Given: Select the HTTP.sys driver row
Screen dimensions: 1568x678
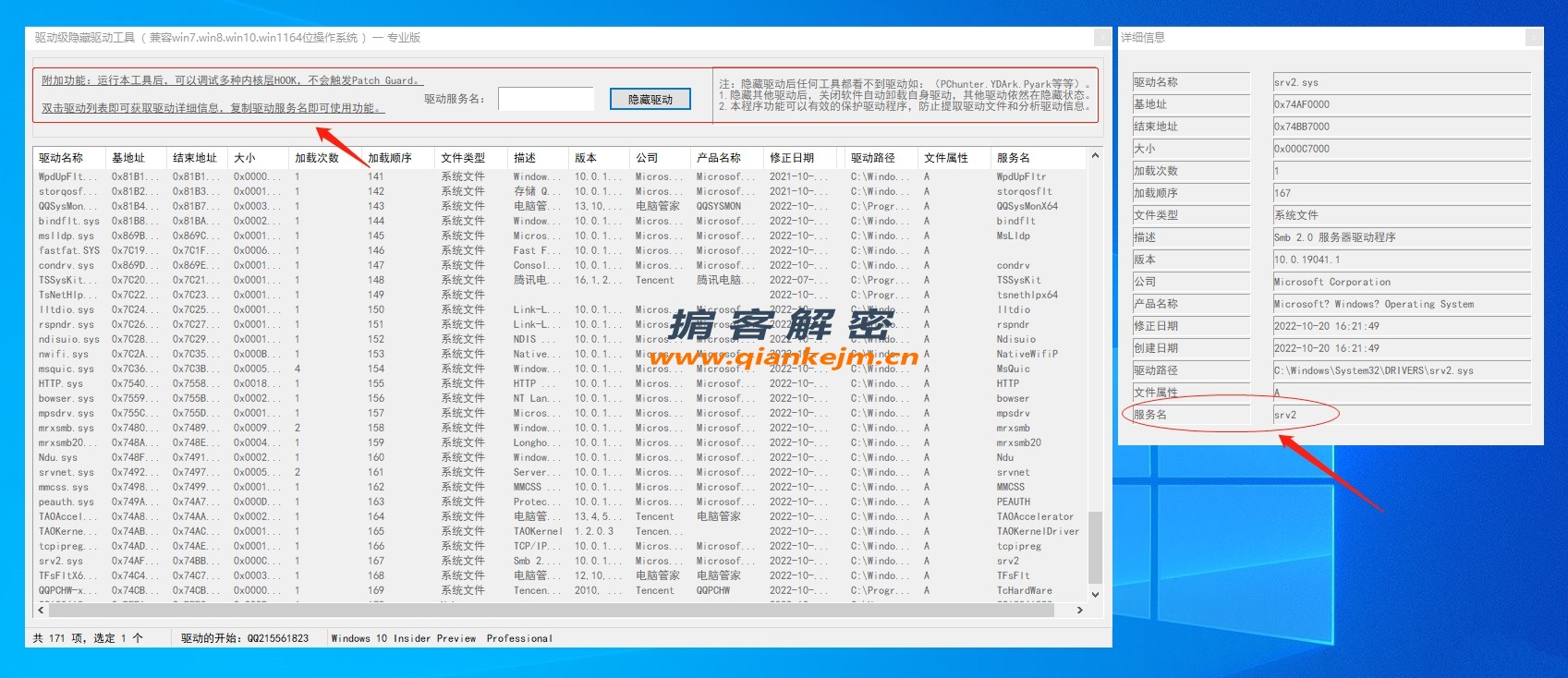Looking at the screenshot, I should pos(561,383).
